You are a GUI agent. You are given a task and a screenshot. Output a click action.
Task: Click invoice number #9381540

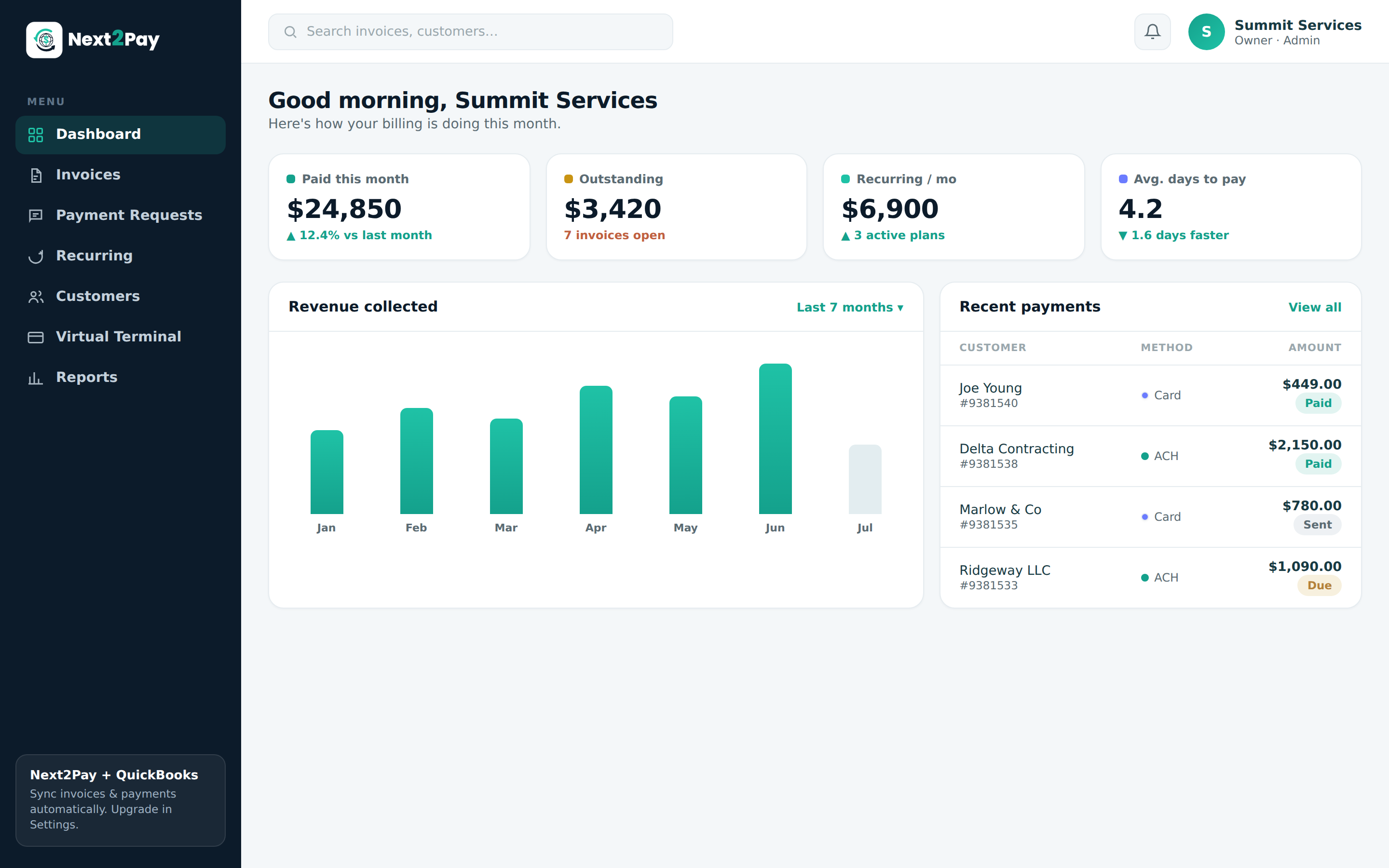coord(988,404)
